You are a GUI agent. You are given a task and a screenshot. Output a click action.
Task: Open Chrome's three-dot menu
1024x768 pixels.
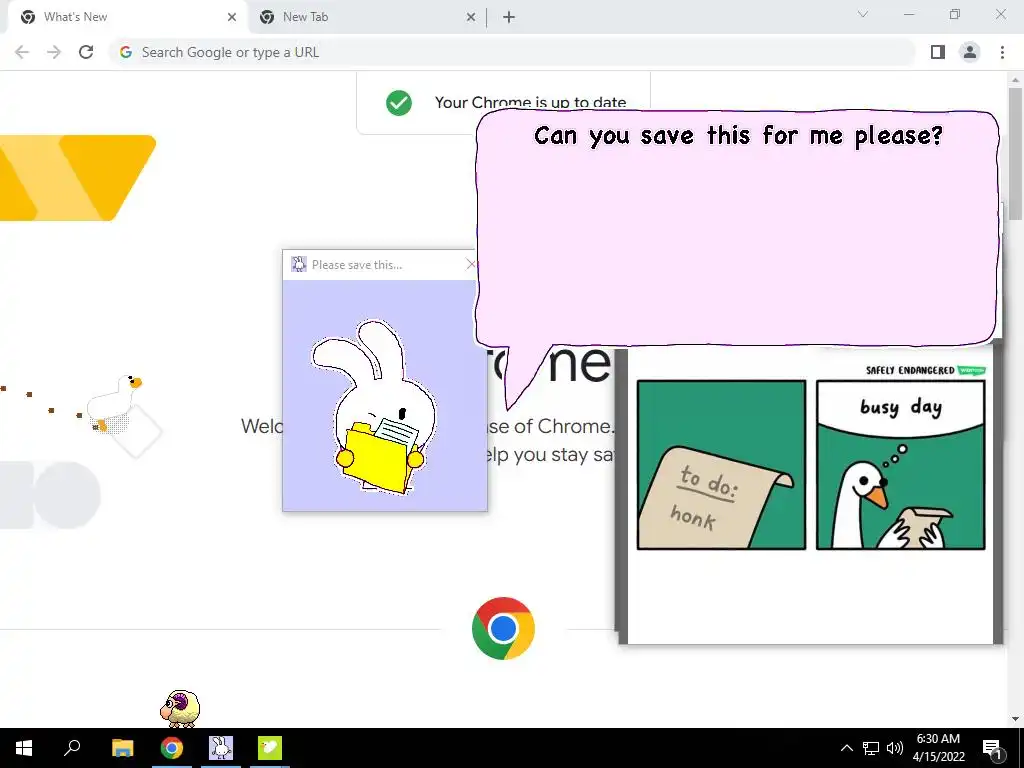(1002, 52)
